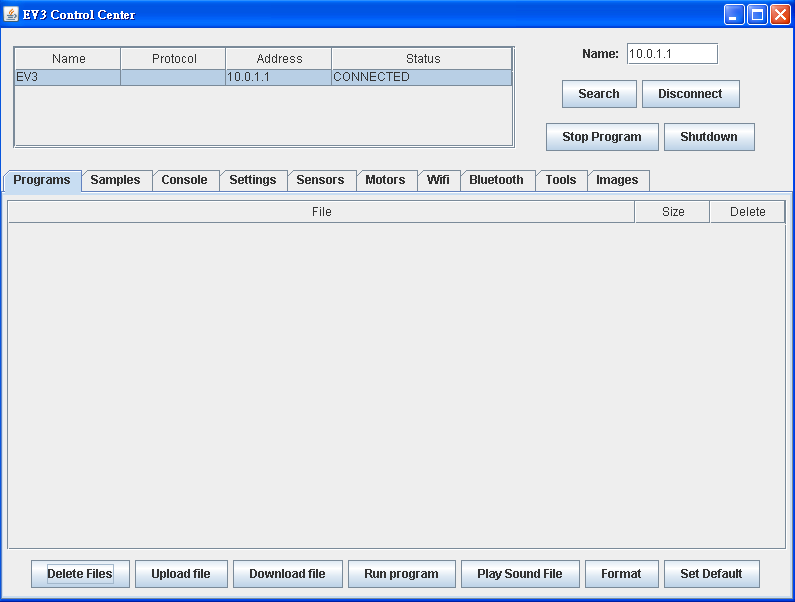This screenshot has height=602, width=795.
Task: Switch to the Bluetooth tab
Action: (x=496, y=180)
